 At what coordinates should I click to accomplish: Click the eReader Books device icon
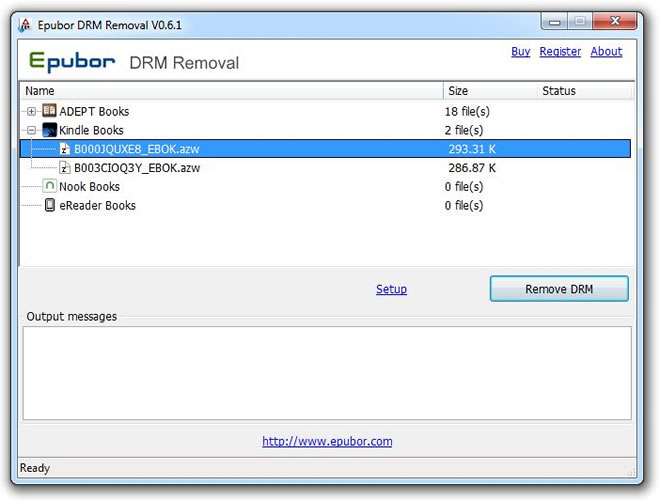tap(50, 205)
